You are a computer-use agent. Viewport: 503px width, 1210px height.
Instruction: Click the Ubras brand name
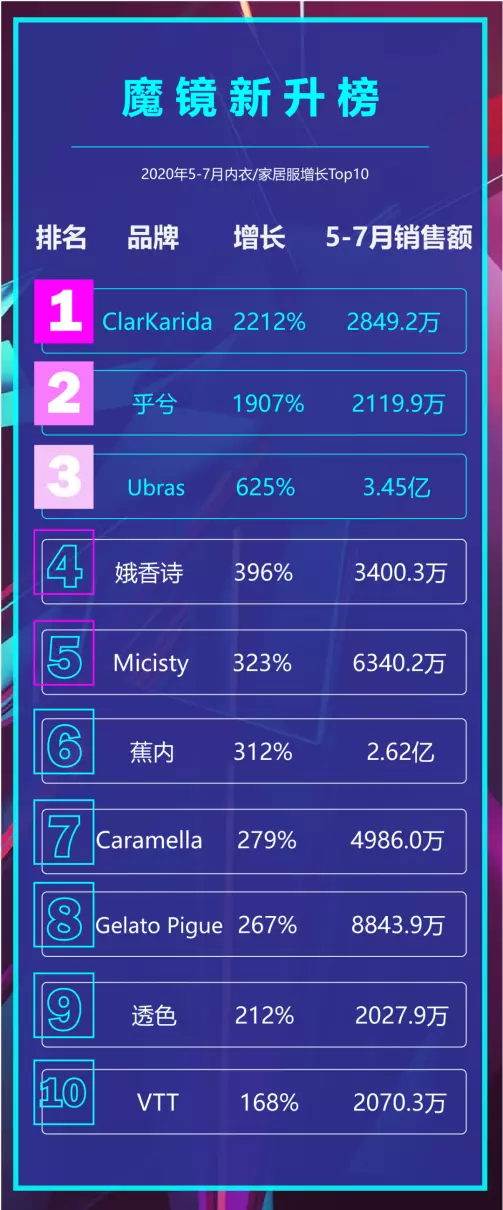point(156,488)
